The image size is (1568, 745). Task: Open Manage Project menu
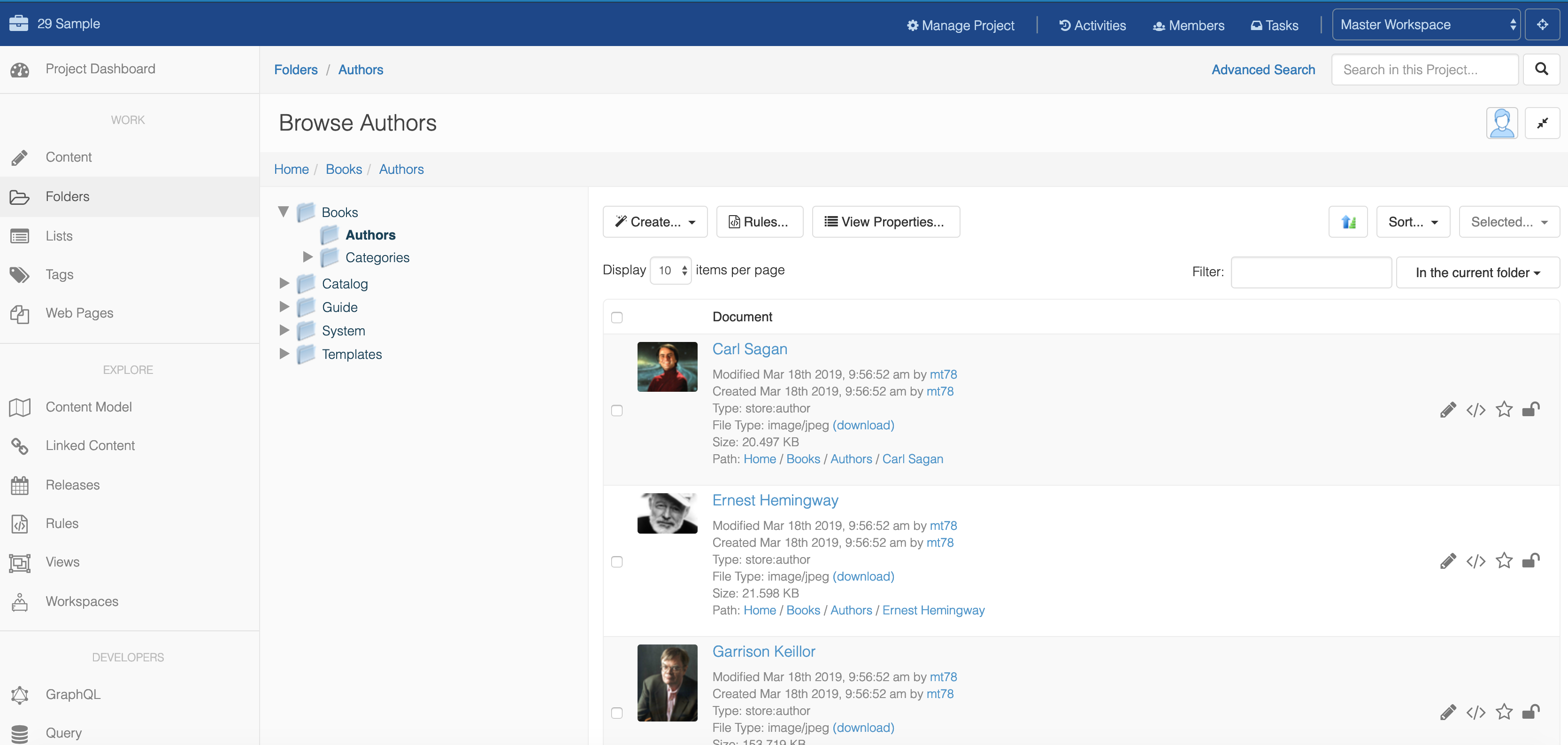tap(961, 25)
